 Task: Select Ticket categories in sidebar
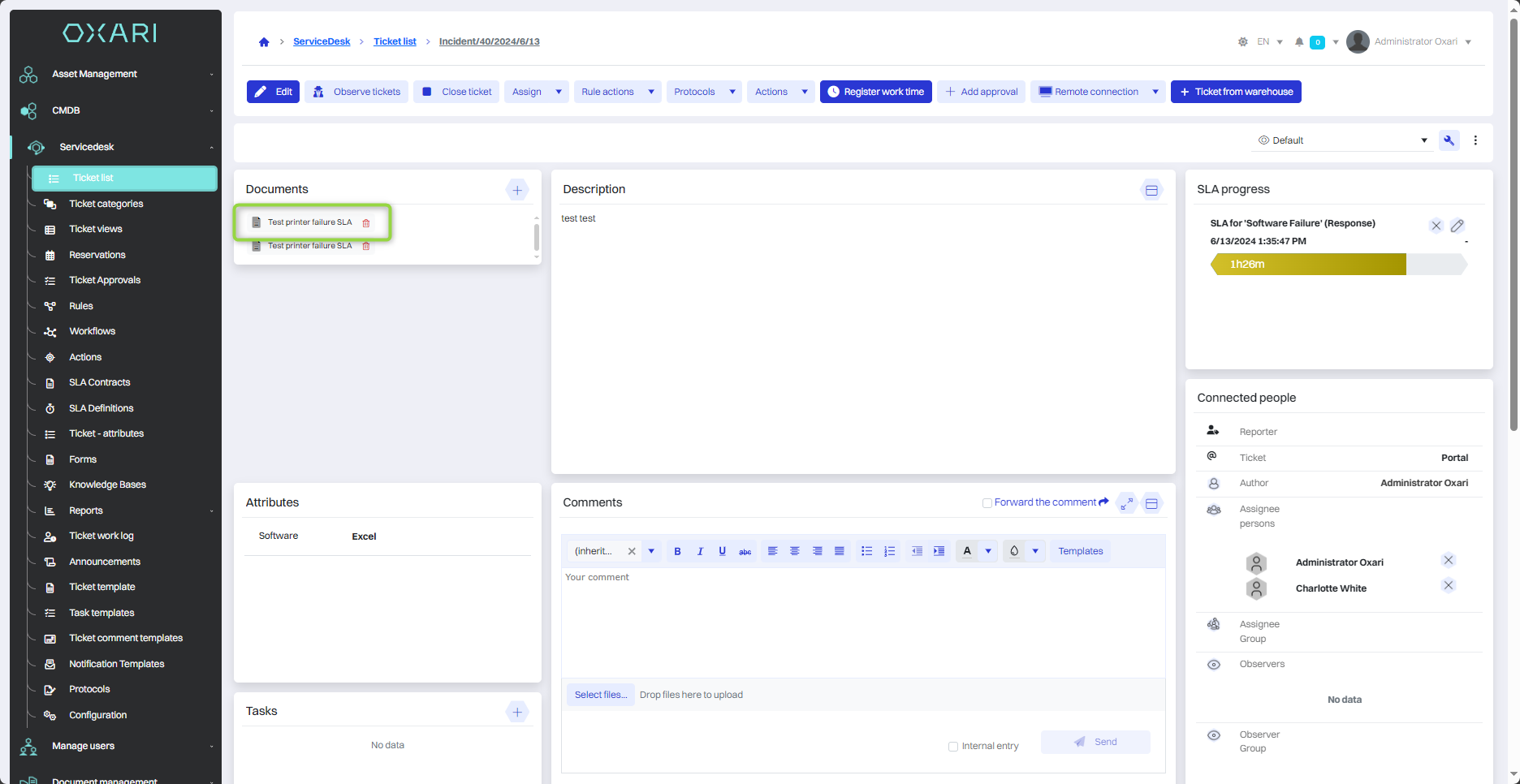pyautogui.click(x=106, y=204)
